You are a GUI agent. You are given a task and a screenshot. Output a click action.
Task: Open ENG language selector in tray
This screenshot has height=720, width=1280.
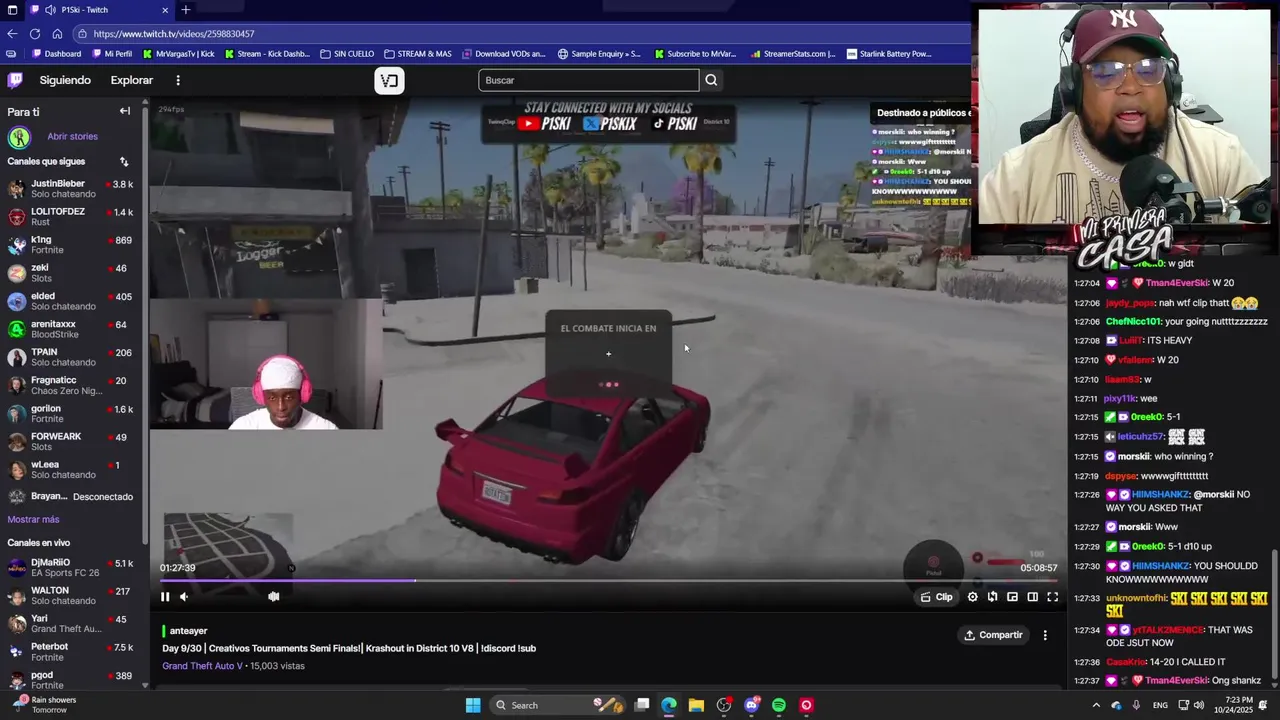point(1160,705)
